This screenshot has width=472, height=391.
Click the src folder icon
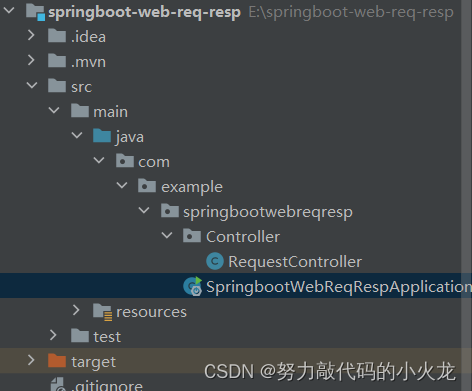coord(57,86)
